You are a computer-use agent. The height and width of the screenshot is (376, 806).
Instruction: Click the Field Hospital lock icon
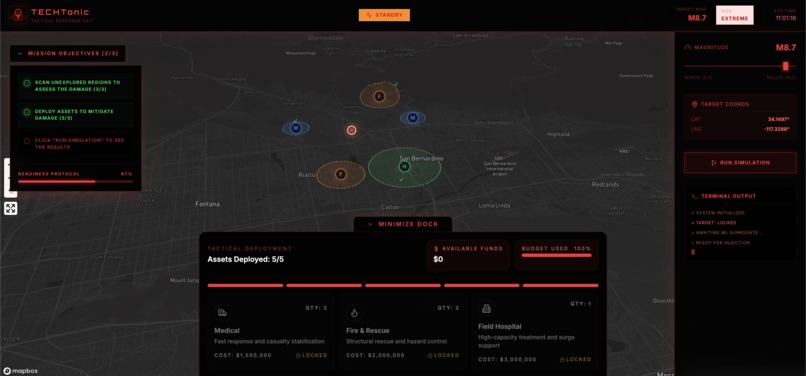pos(563,360)
